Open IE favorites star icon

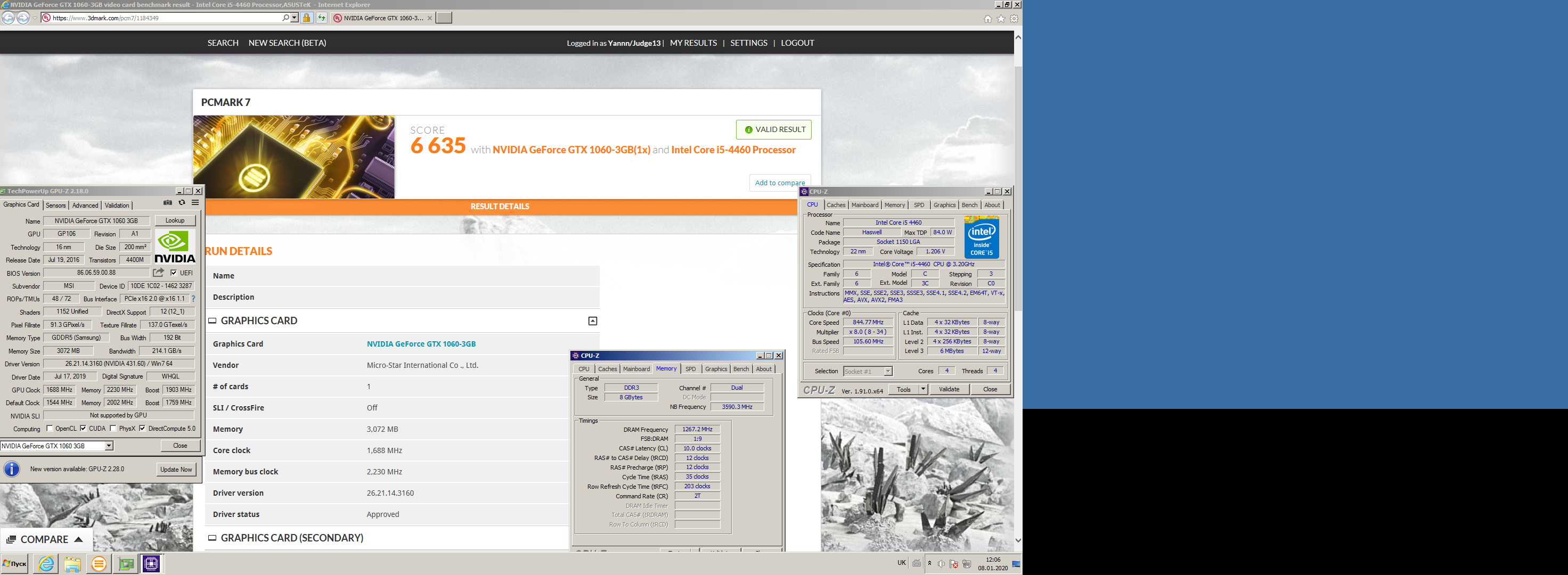1001,19
